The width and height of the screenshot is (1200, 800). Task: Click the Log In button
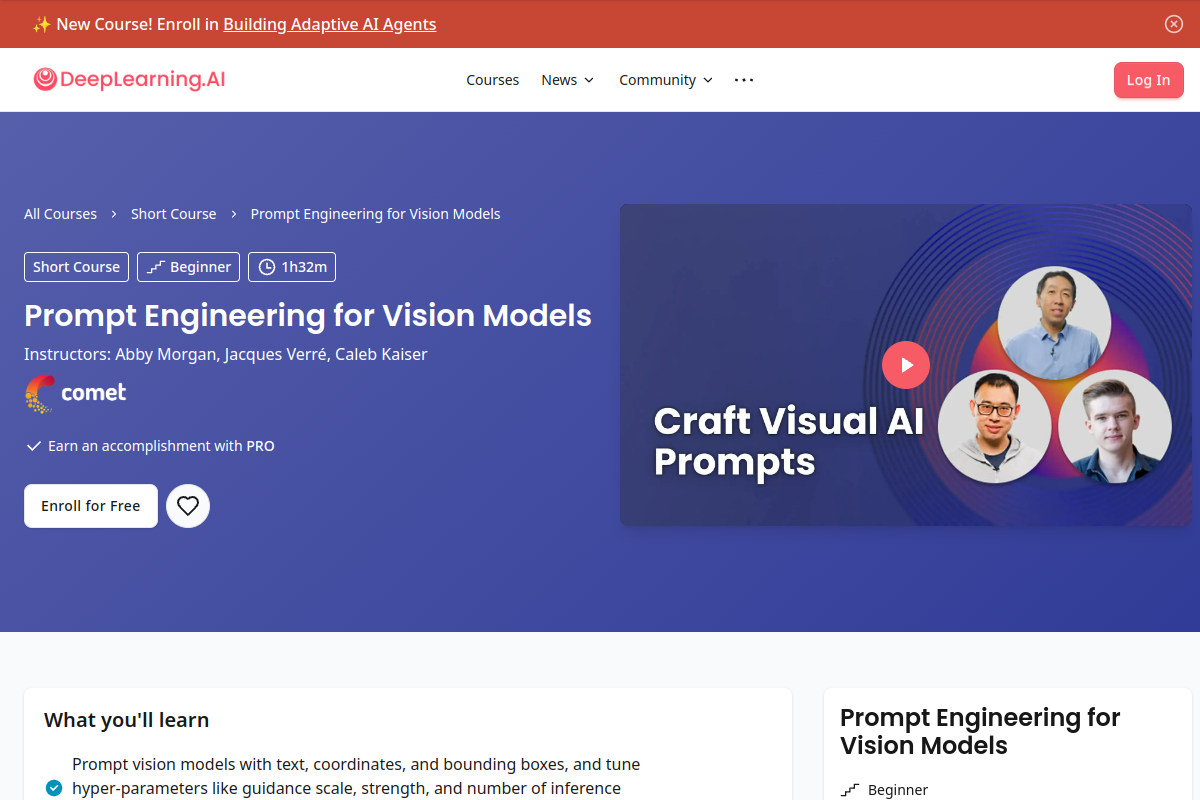tap(1148, 80)
